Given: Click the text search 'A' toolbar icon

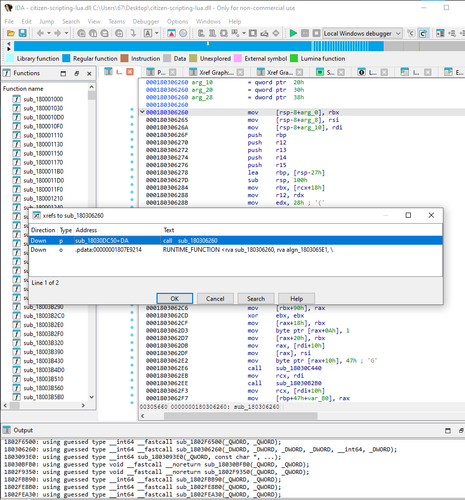Looking at the screenshot, I should (x=148, y=33).
